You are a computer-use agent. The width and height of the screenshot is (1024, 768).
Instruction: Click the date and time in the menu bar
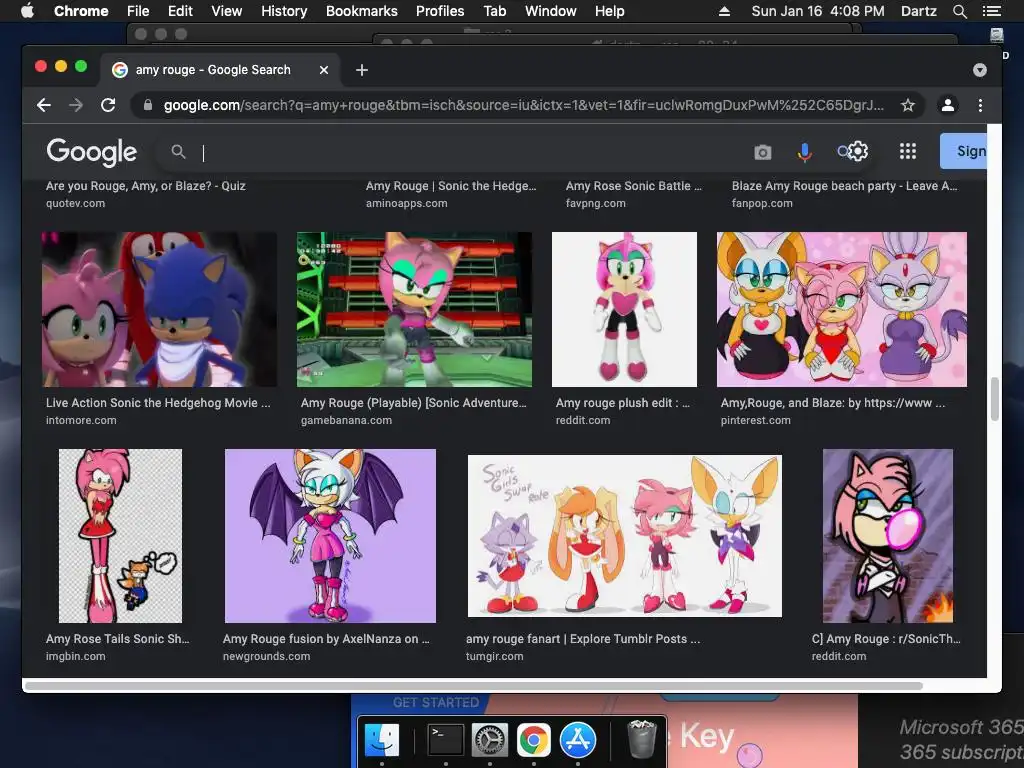818,11
